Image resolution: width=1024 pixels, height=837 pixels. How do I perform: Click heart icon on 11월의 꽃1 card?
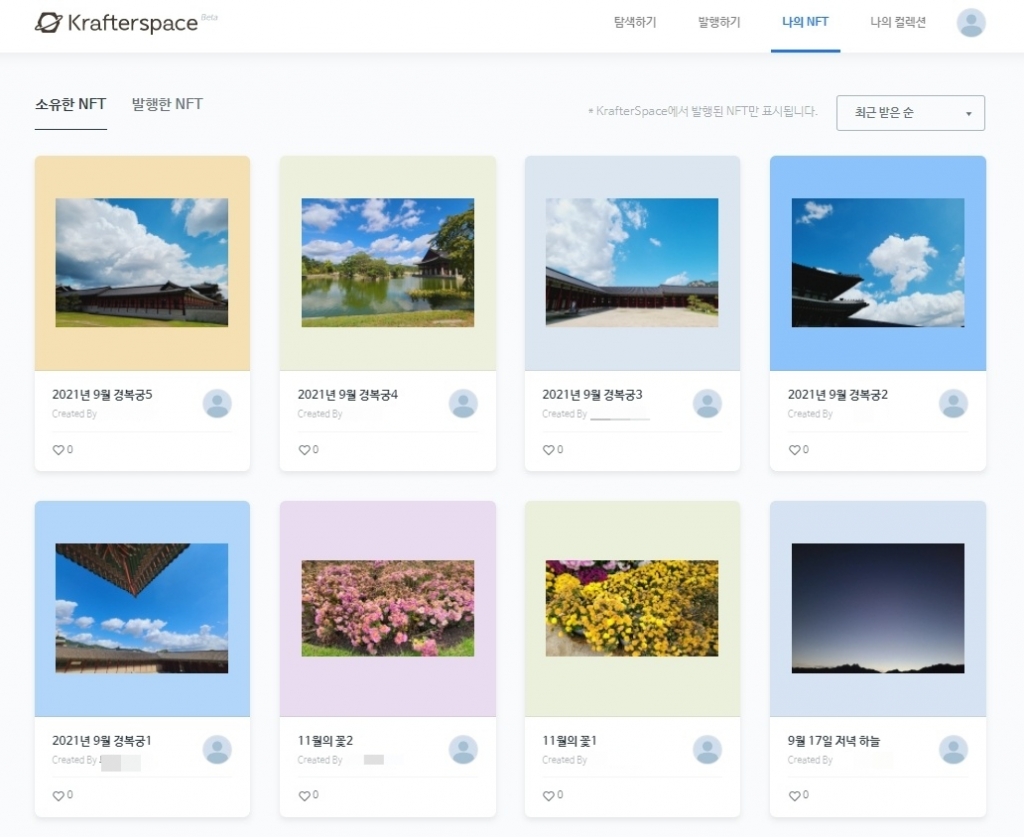tap(548, 796)
